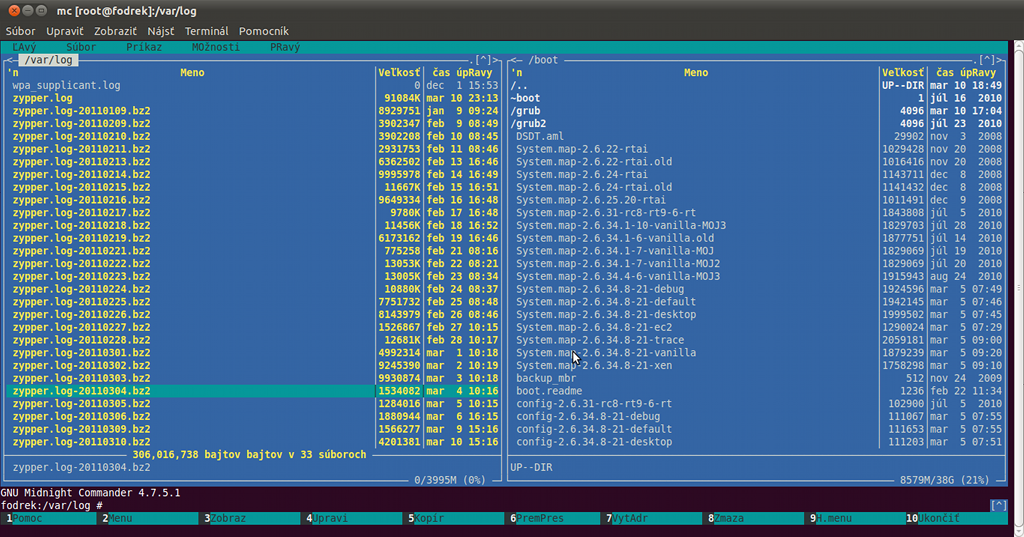The image size is (1024, 537).
Task: Click the left panel forward arrow
Action: [x=496, y=60]
